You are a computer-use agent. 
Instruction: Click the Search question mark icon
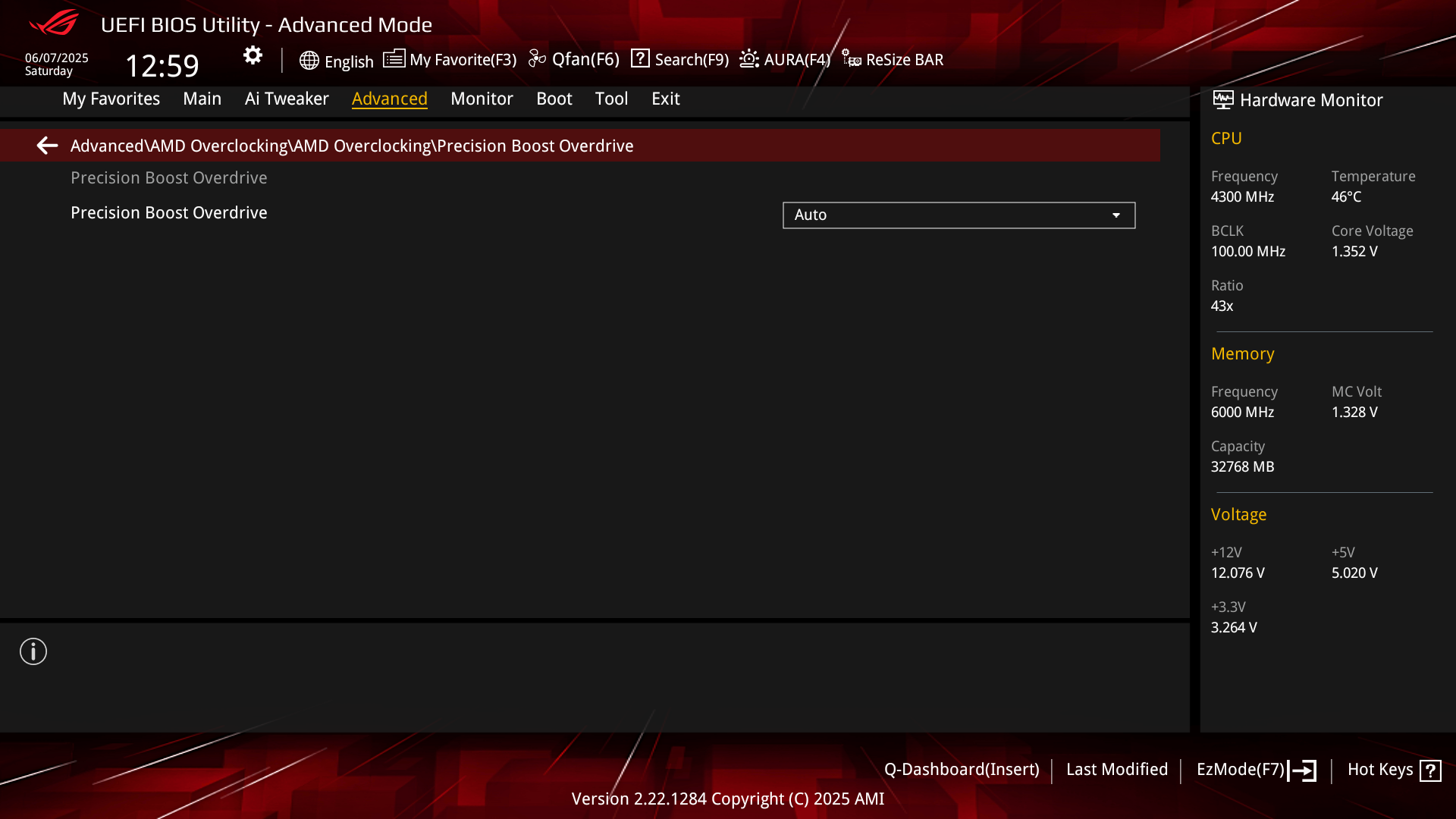click(x=640, y=58)
